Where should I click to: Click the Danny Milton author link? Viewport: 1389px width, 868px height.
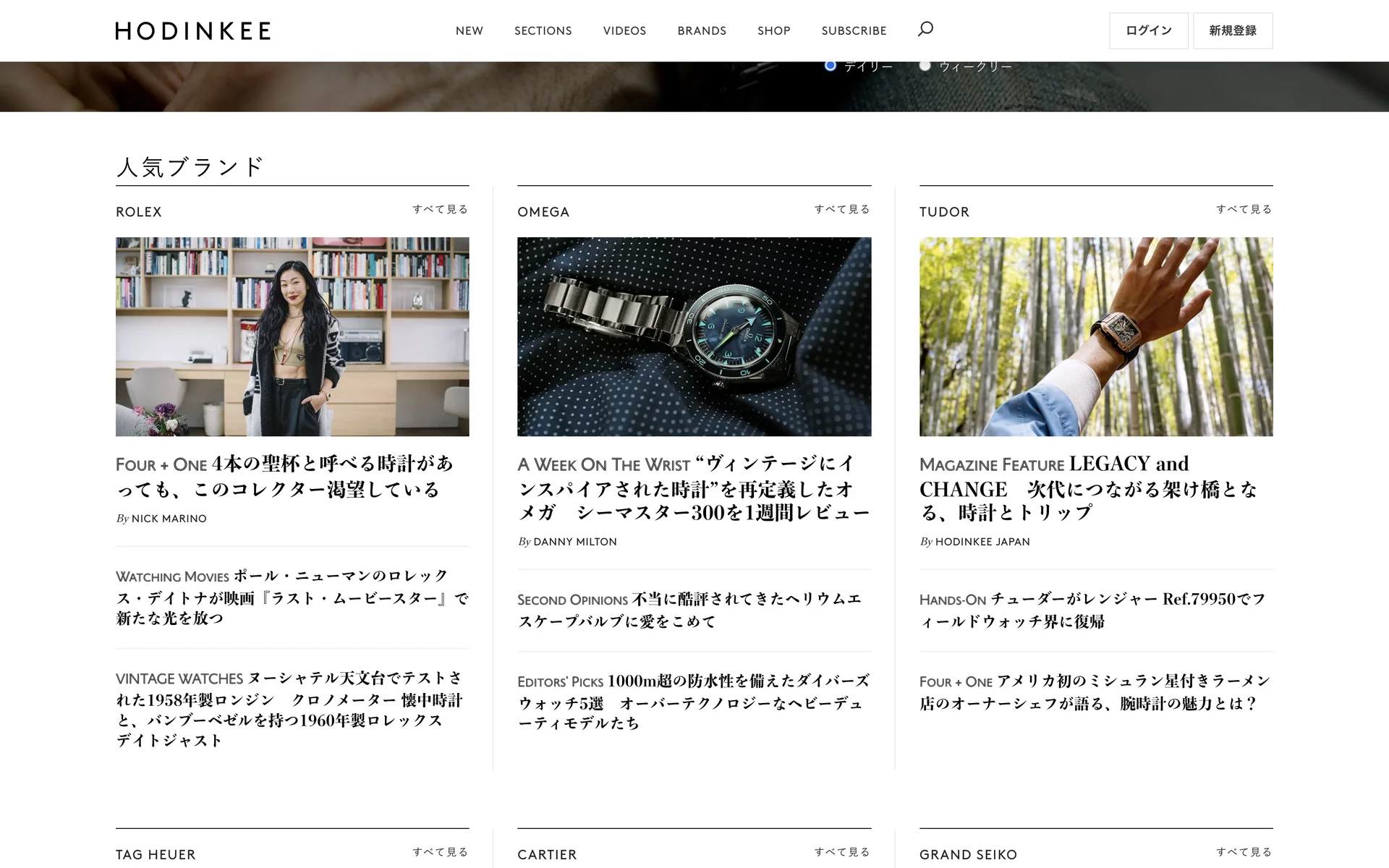tap(574, 542)
